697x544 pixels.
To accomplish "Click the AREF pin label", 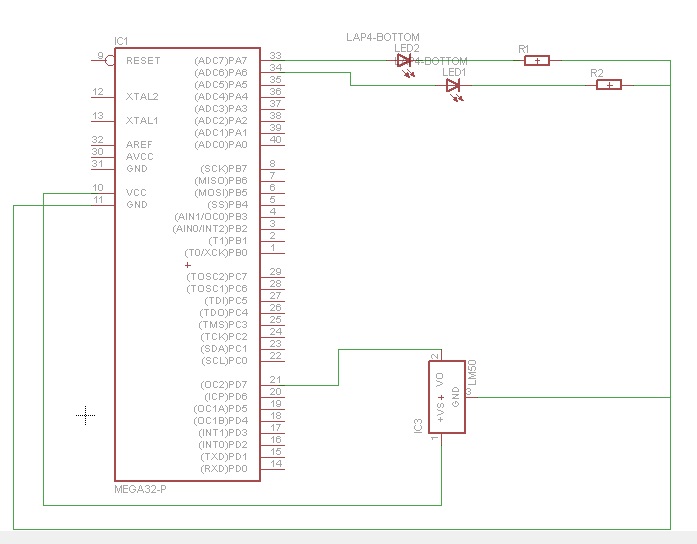I will click(139, 144).
